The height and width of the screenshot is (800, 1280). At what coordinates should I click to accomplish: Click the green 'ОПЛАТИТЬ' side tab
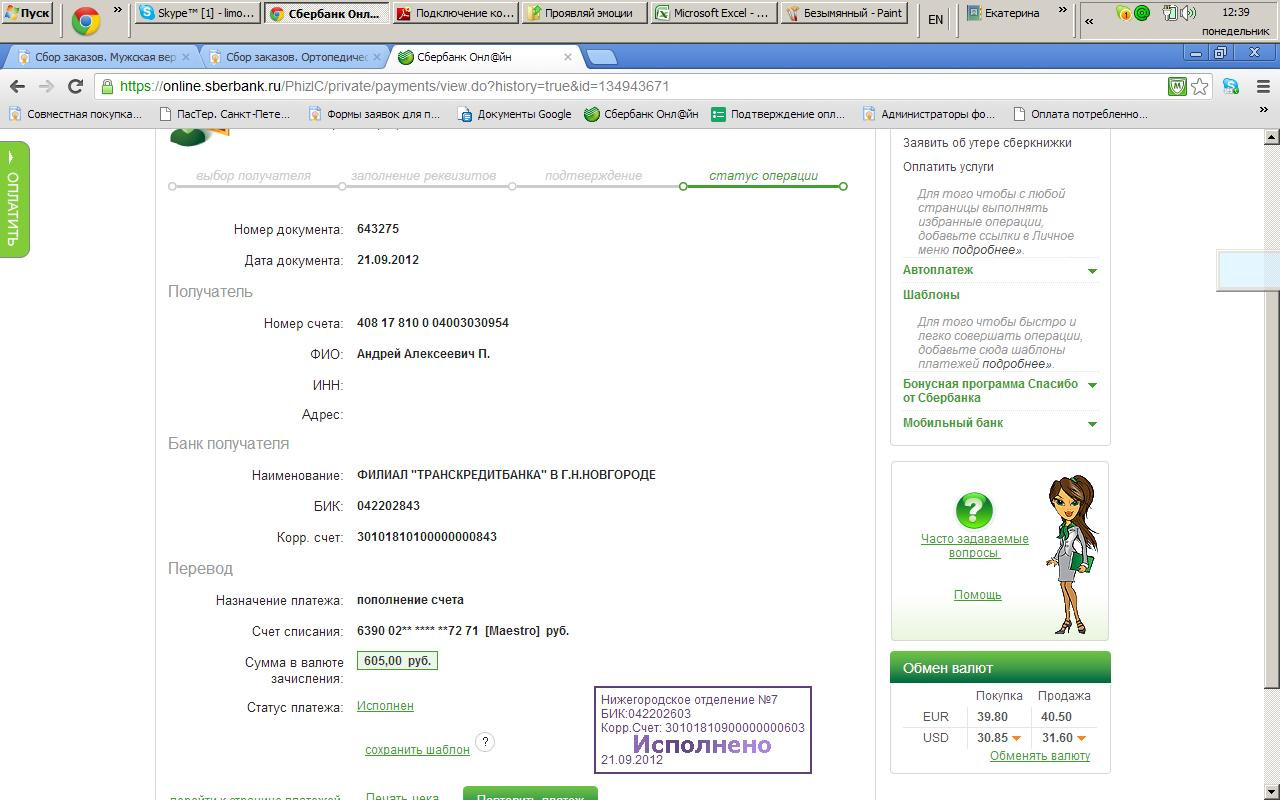pyautogui.click(x=14, y=200)
